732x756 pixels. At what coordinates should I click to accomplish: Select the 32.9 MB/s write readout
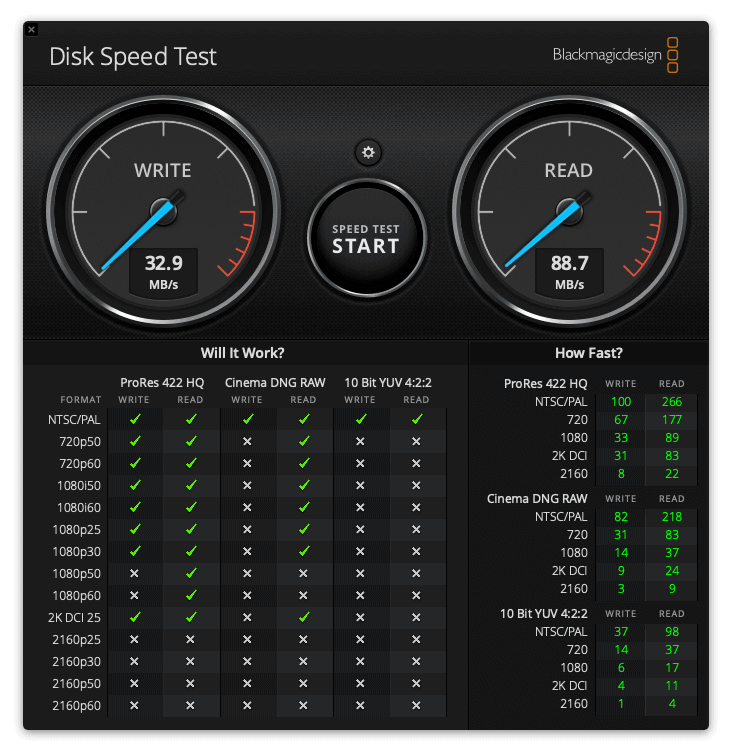tap(163, 271)
